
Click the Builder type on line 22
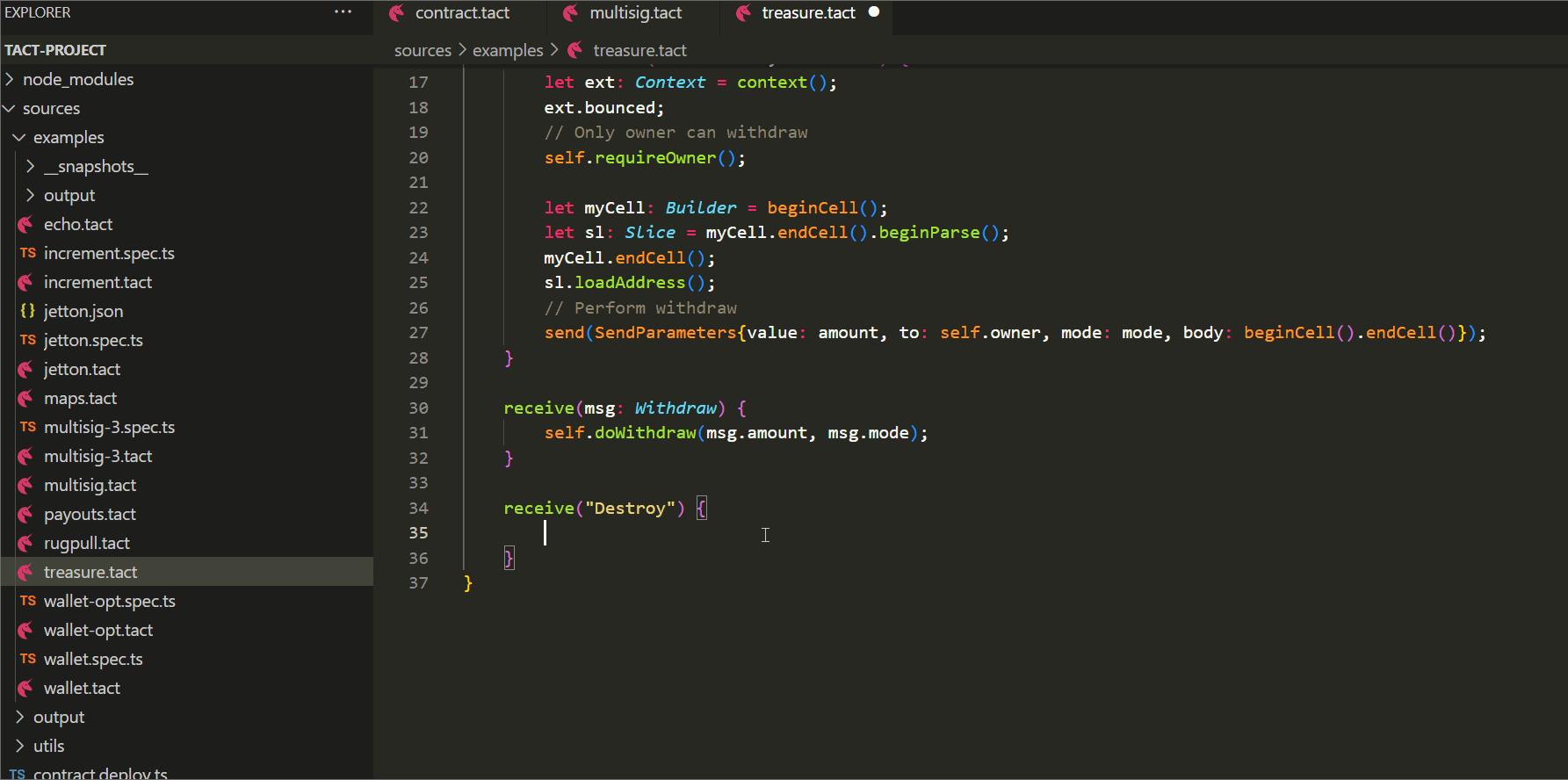(x=700, y=208)
